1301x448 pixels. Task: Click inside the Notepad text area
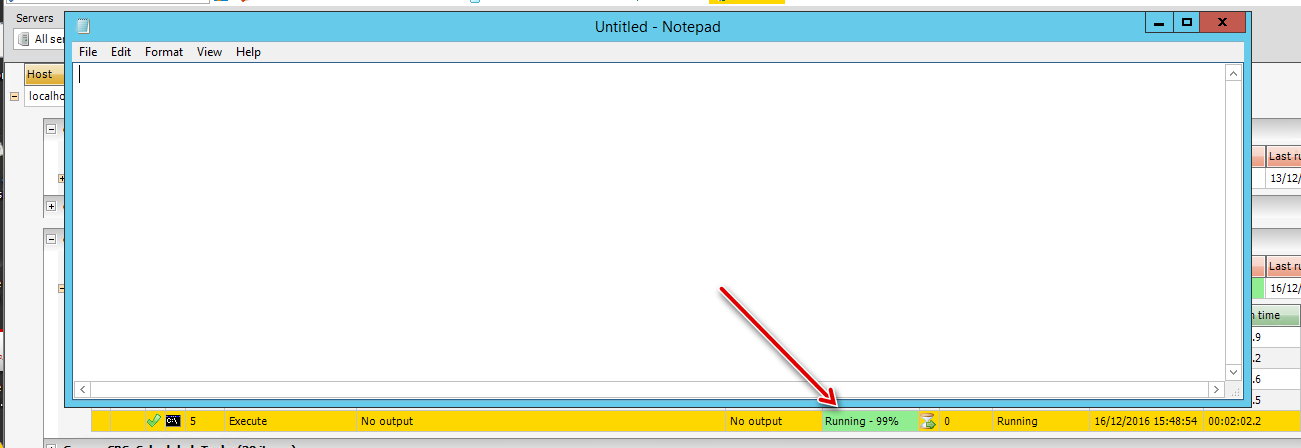click(x=650, y=220)
